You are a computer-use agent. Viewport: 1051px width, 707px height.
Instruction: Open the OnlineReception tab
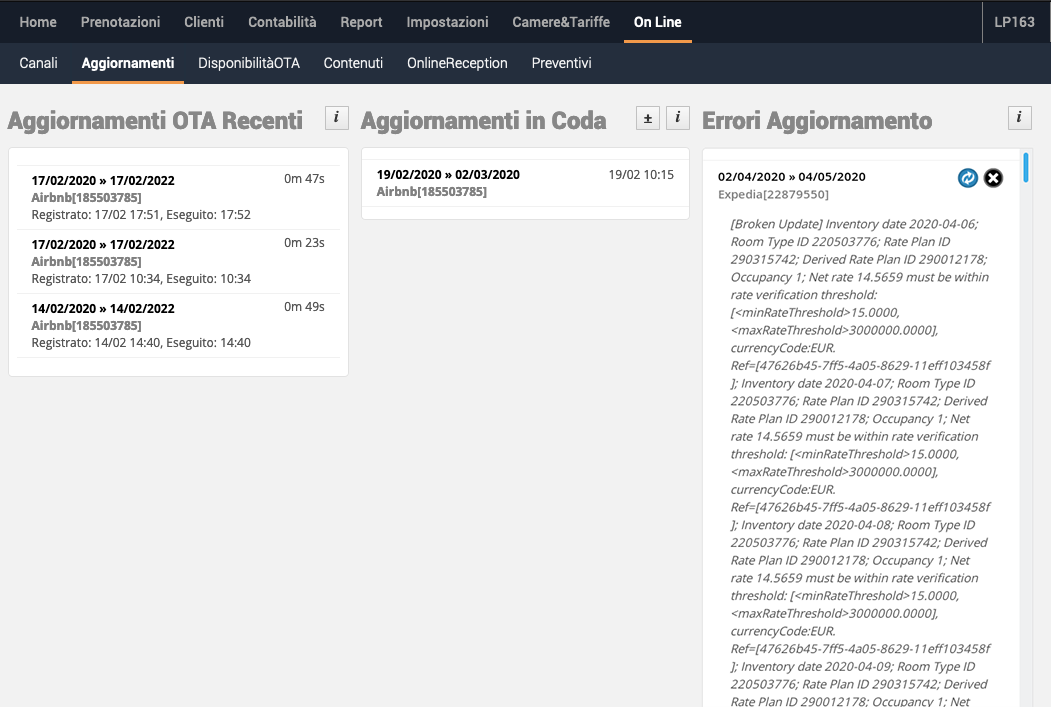457,63
